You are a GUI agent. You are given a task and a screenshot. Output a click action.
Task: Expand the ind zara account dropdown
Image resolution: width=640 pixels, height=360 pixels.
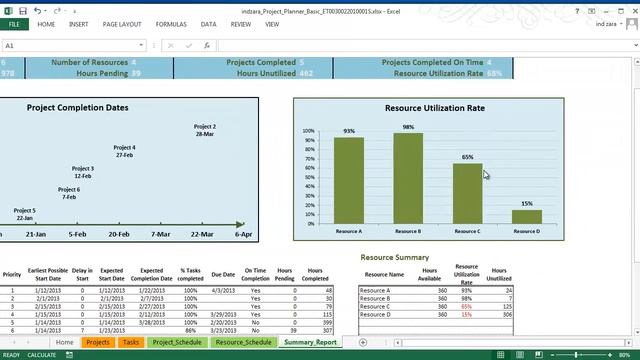(621, 24)
